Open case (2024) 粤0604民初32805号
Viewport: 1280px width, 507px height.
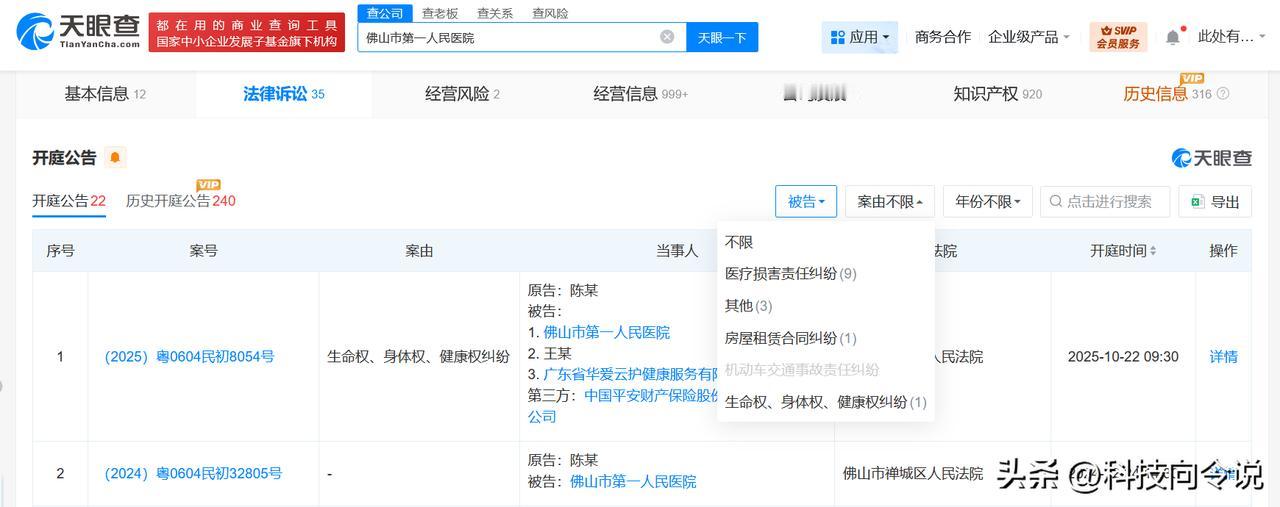pyautogui.click(x=193, y=473)
